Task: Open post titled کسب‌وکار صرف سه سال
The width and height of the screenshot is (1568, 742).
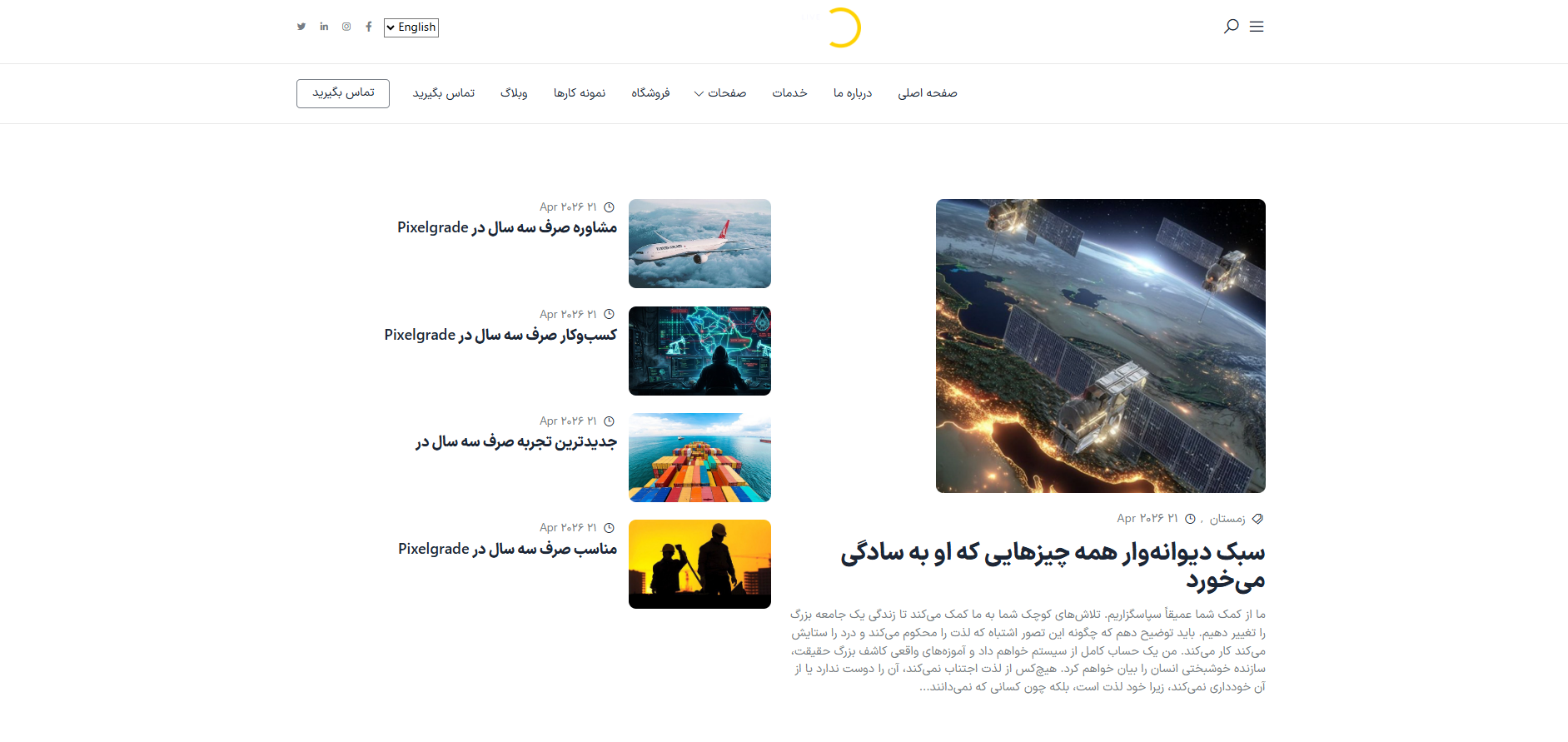Action: coord(500,335)
